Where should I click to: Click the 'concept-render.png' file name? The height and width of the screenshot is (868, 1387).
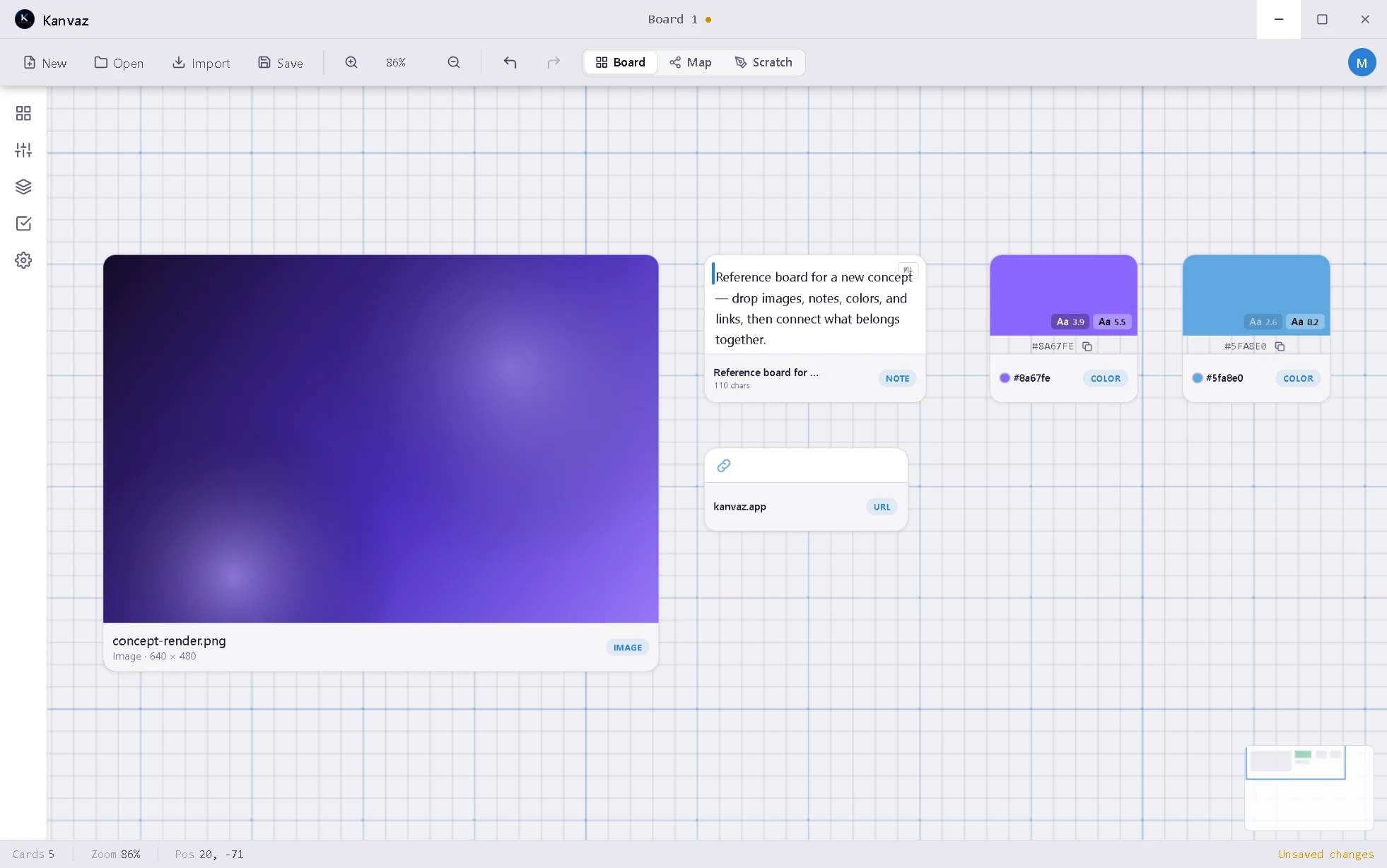pos(169,640)
